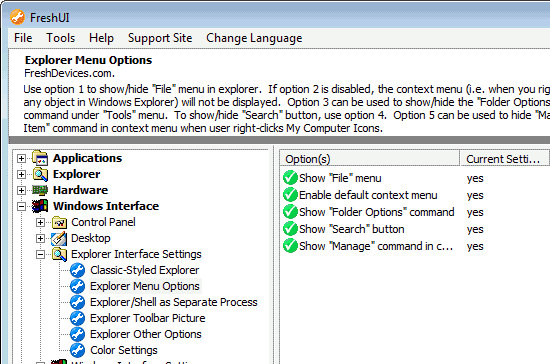Image resolution: width=550 pixels, height=364 pixels.
Task: Click wrench icon beside Explorer/Shell as Separate Process
Action: 77,302
